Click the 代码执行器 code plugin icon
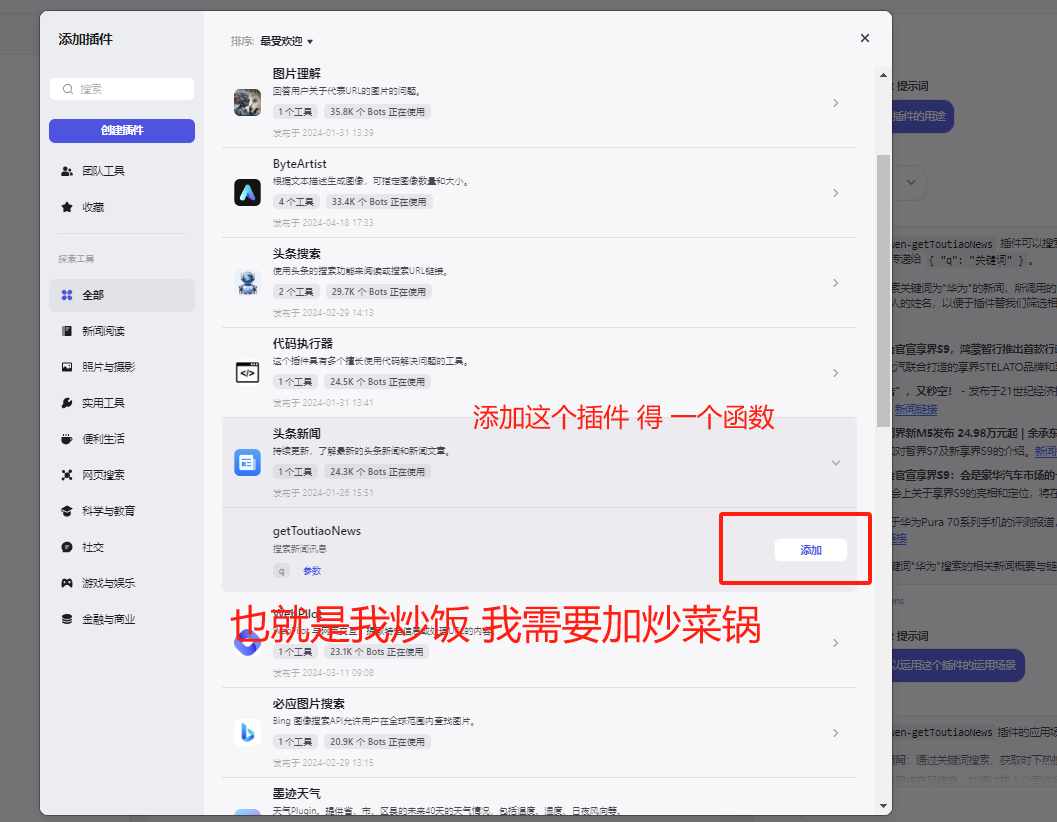This screenshot has width=1057, height=822. click(247, 372)
